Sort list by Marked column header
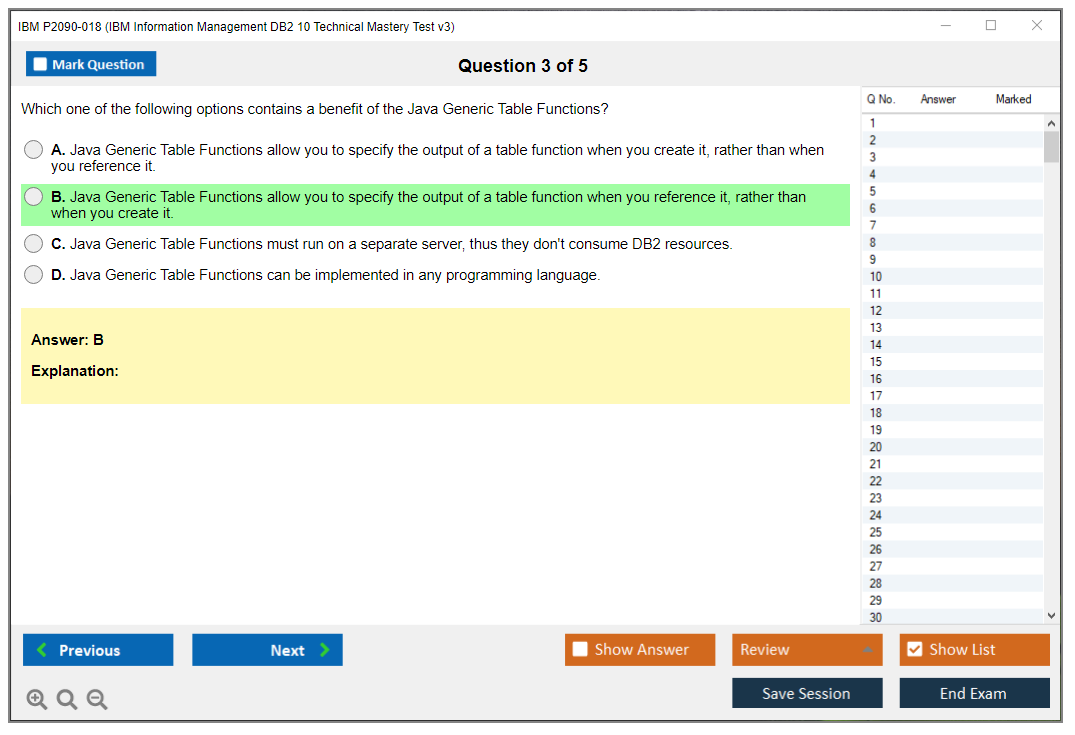 coord(1013,99)
